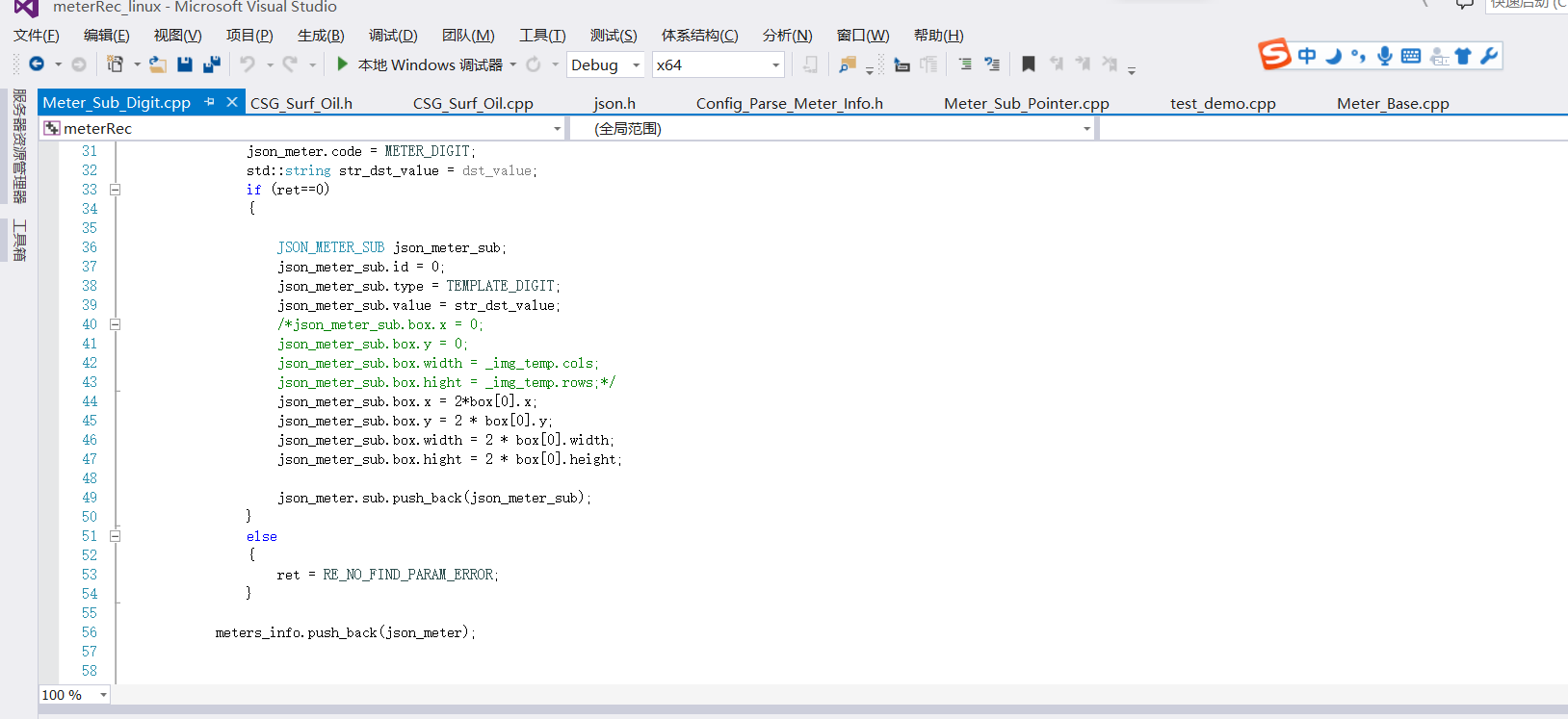
Task: Open the 视图(V) menu
Action: point(177,36)
